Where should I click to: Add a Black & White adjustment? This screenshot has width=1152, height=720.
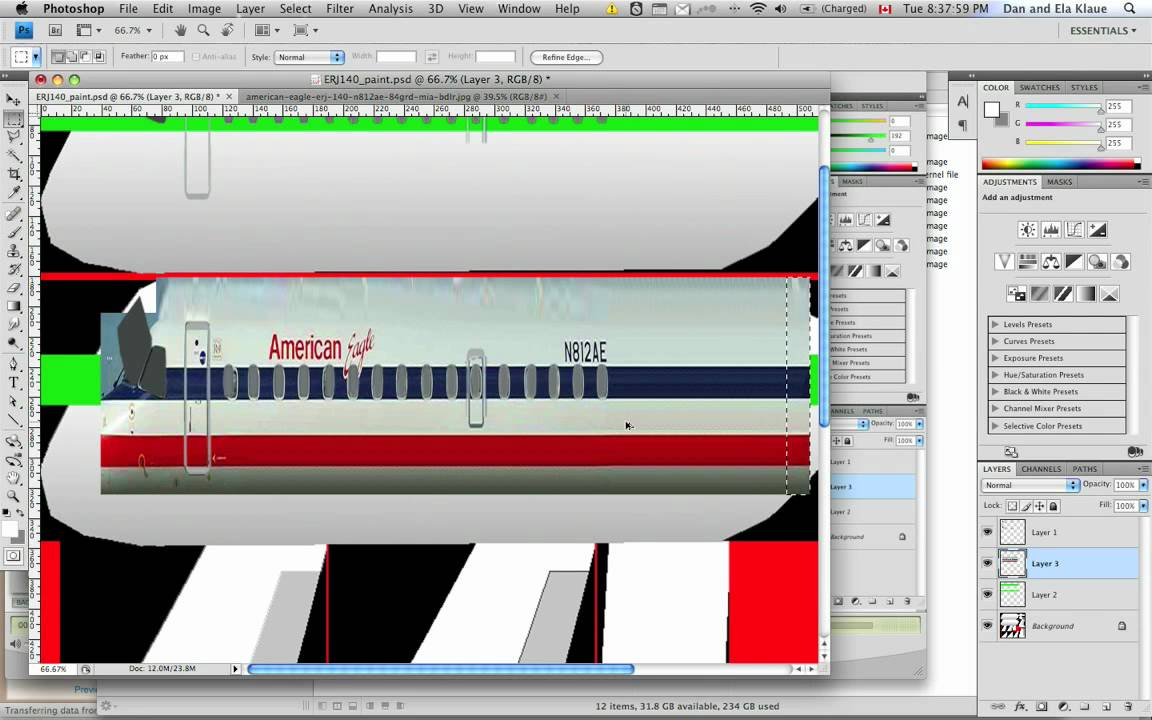(1074, 262)
